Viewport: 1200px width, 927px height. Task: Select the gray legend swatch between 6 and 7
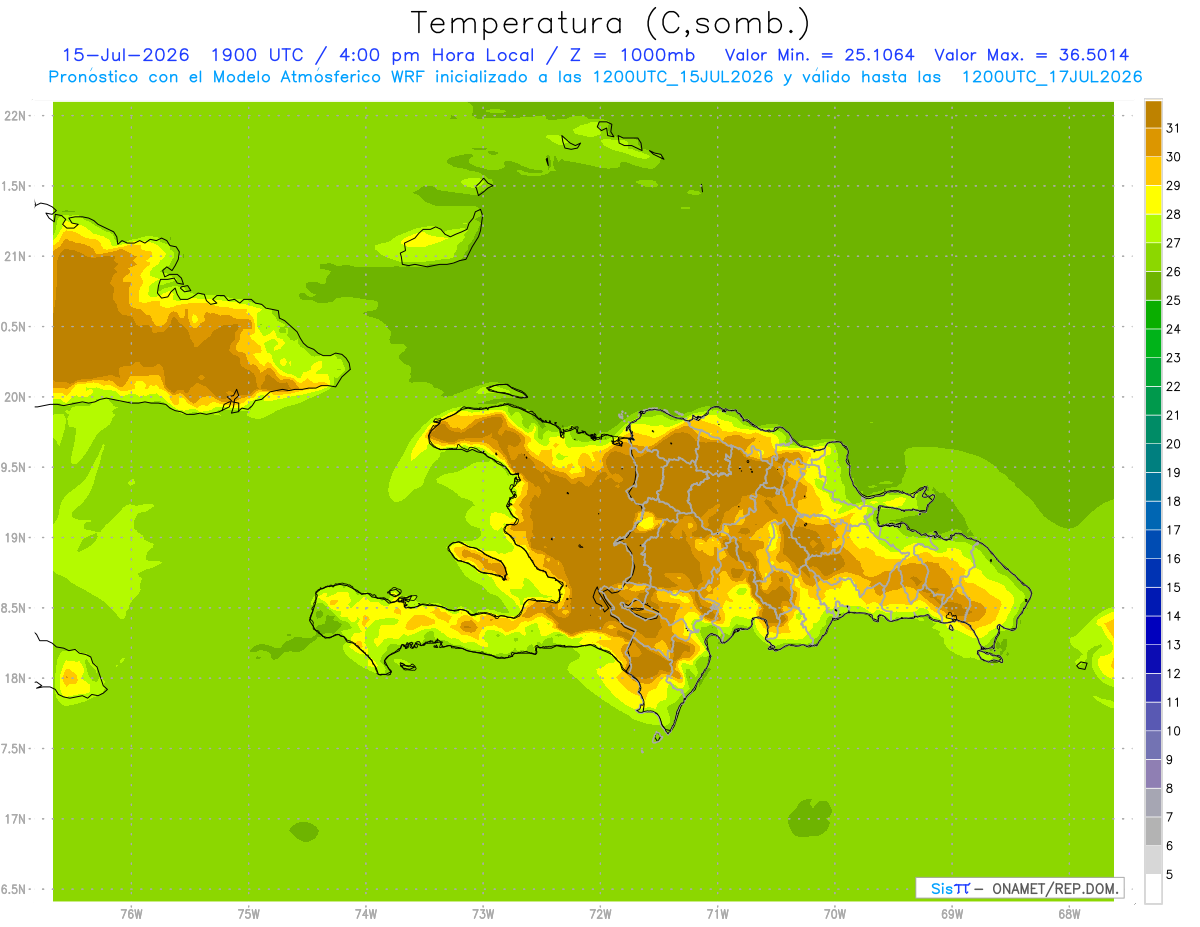coord(1153,832)
